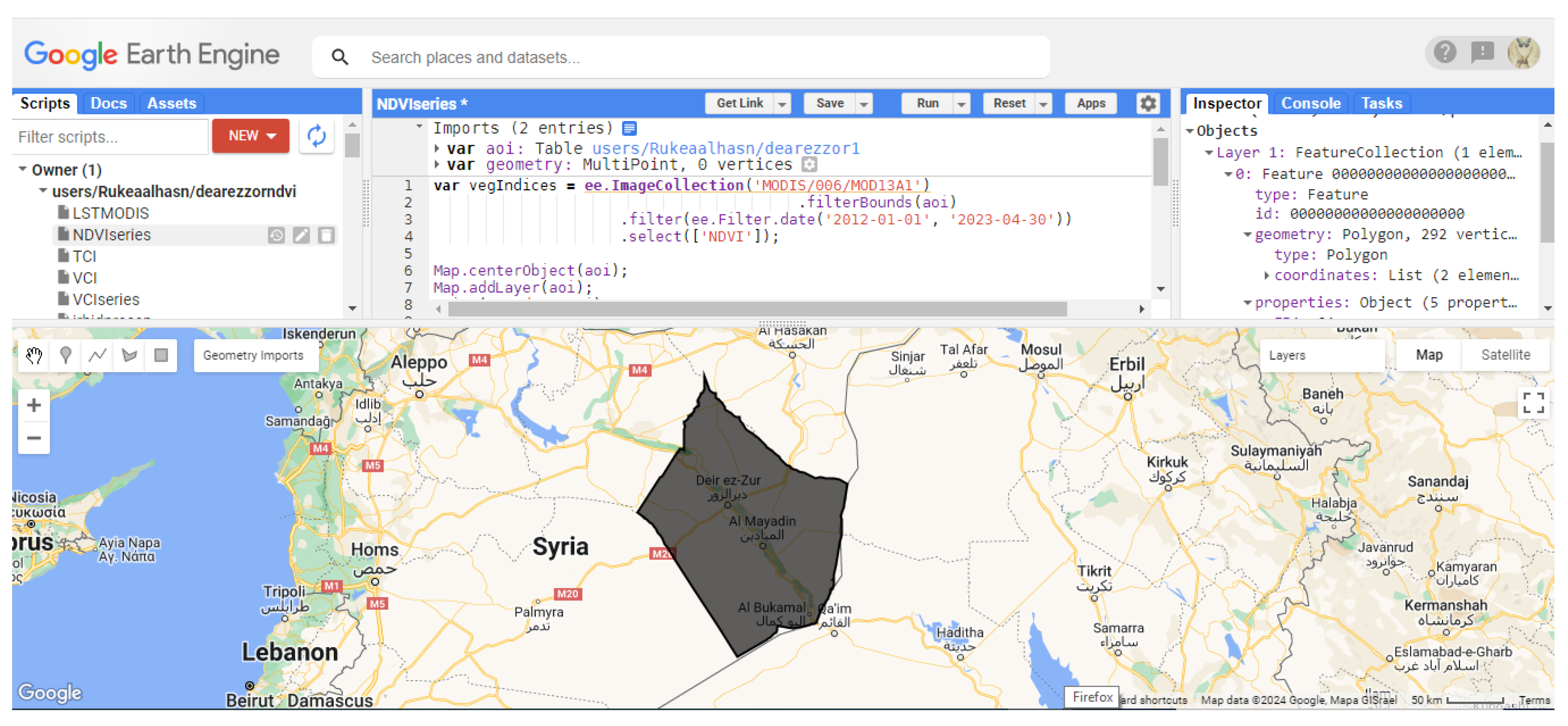The width and height of the screenshot is (1568, 726).
Task: Open the Run button dropdown arrow
Action: click(961, 104)
